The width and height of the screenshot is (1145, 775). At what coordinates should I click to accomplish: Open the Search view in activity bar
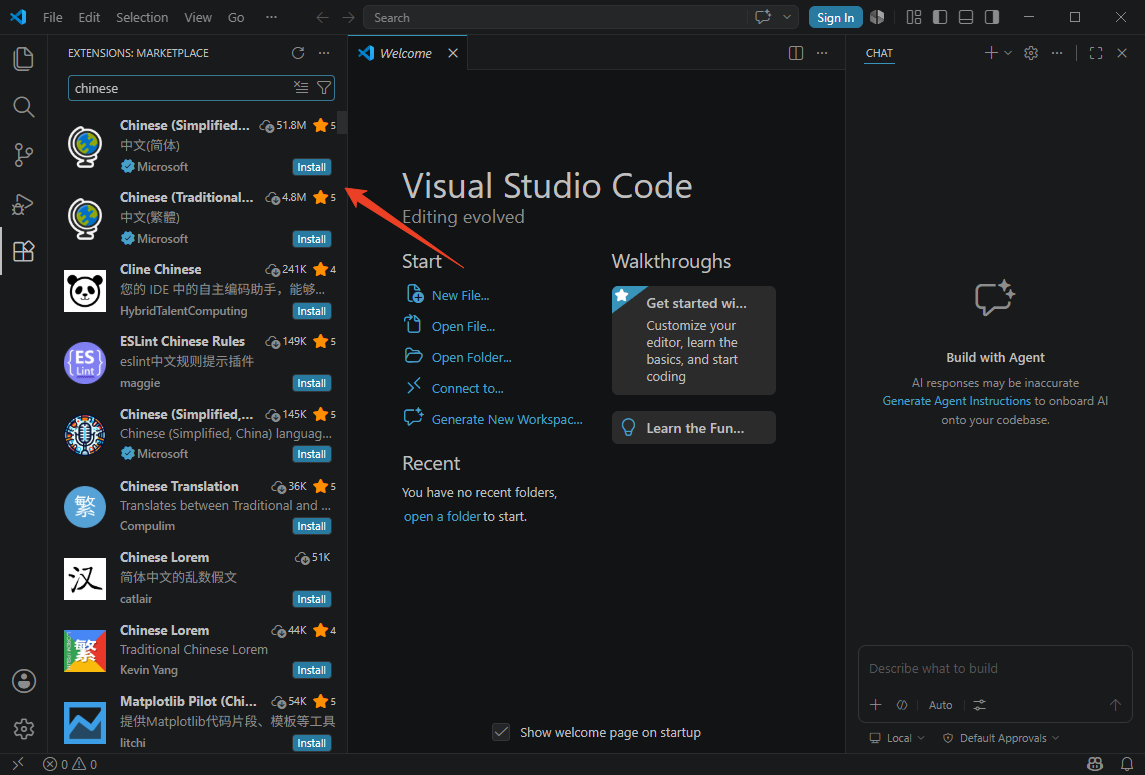click(x=23, y=107)
